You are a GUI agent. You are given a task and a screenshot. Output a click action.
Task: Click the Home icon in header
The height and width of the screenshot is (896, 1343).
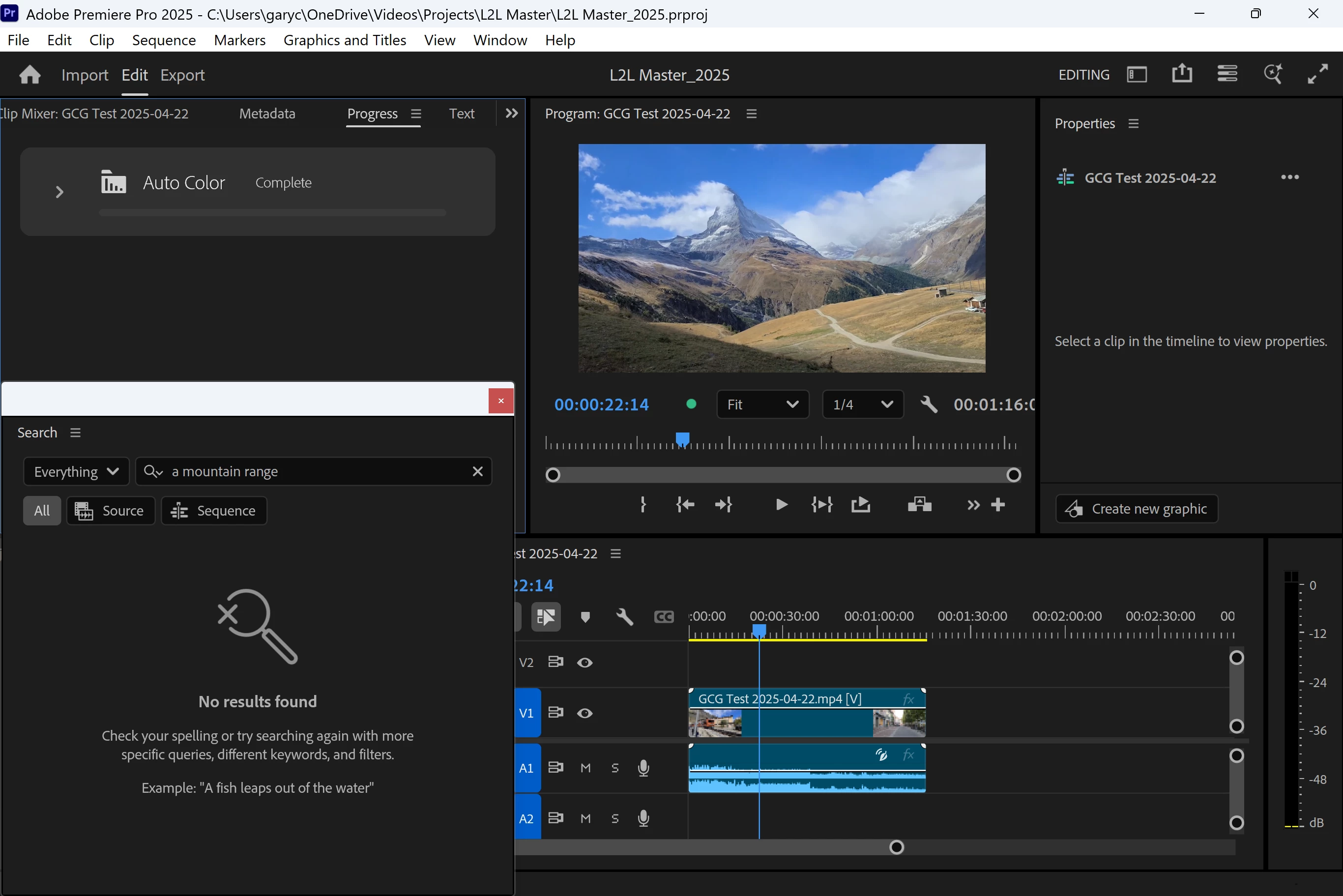point(29,75)
